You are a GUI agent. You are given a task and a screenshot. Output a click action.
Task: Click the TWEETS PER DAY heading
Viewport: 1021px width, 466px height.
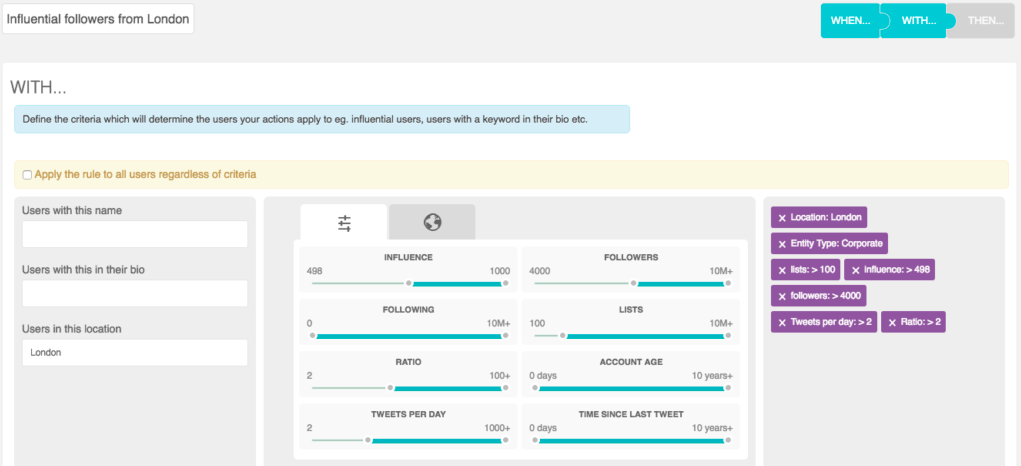(x=408, y=414)
